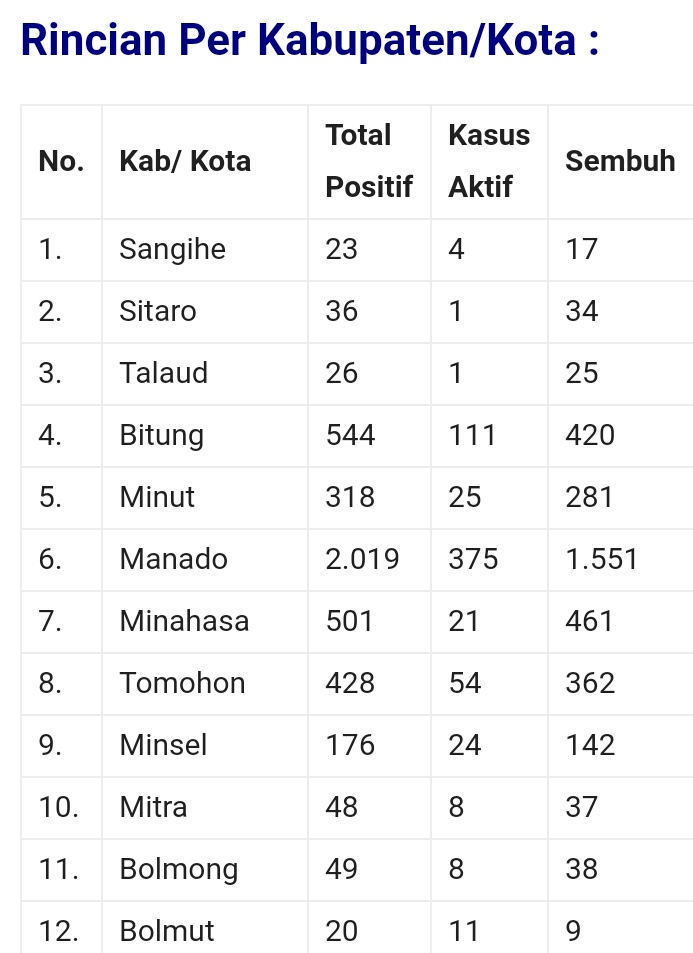Click Manado's sembuh value 1.551

[601, 559]
